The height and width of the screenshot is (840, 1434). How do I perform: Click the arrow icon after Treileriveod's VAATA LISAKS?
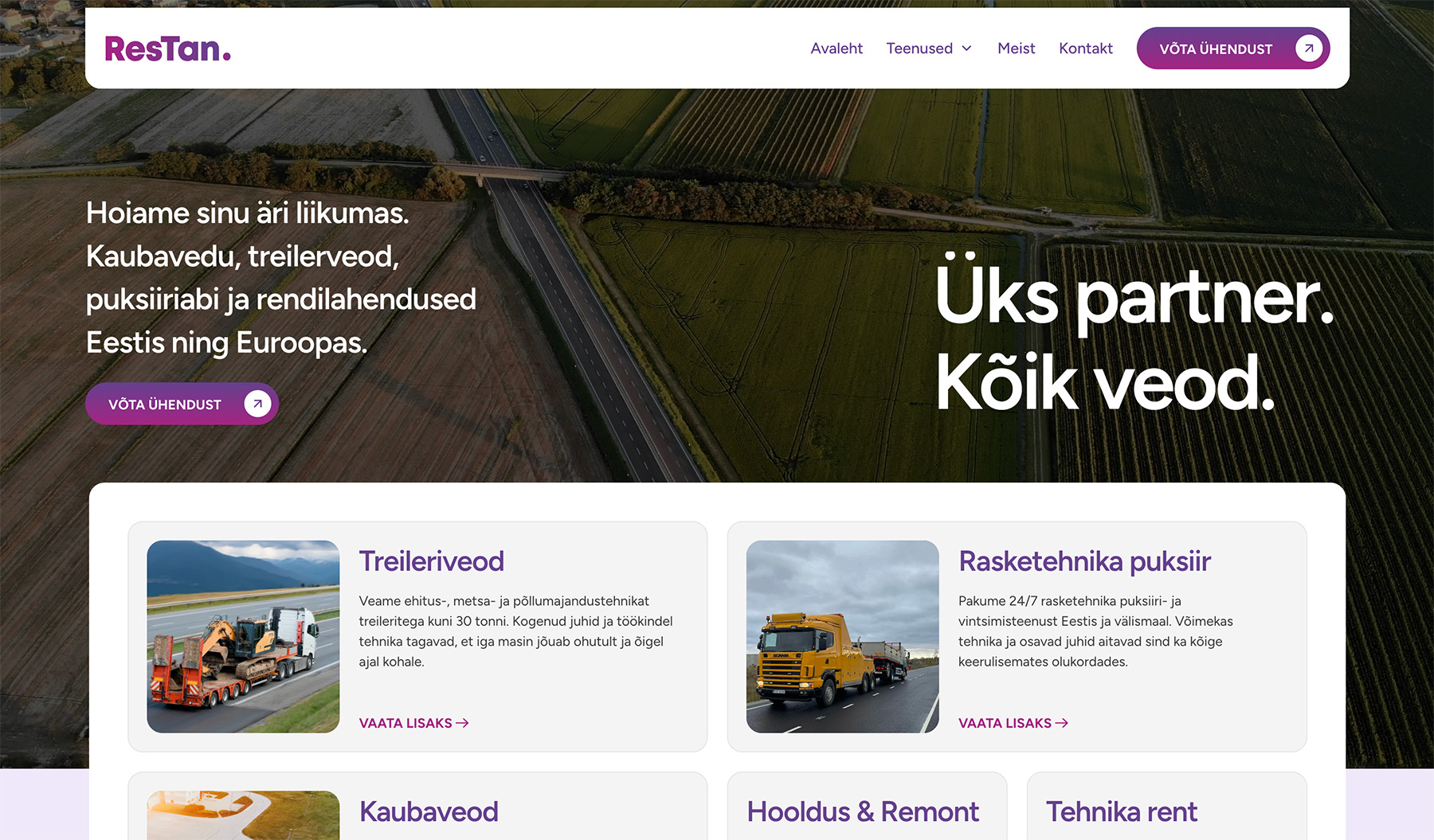462,723
